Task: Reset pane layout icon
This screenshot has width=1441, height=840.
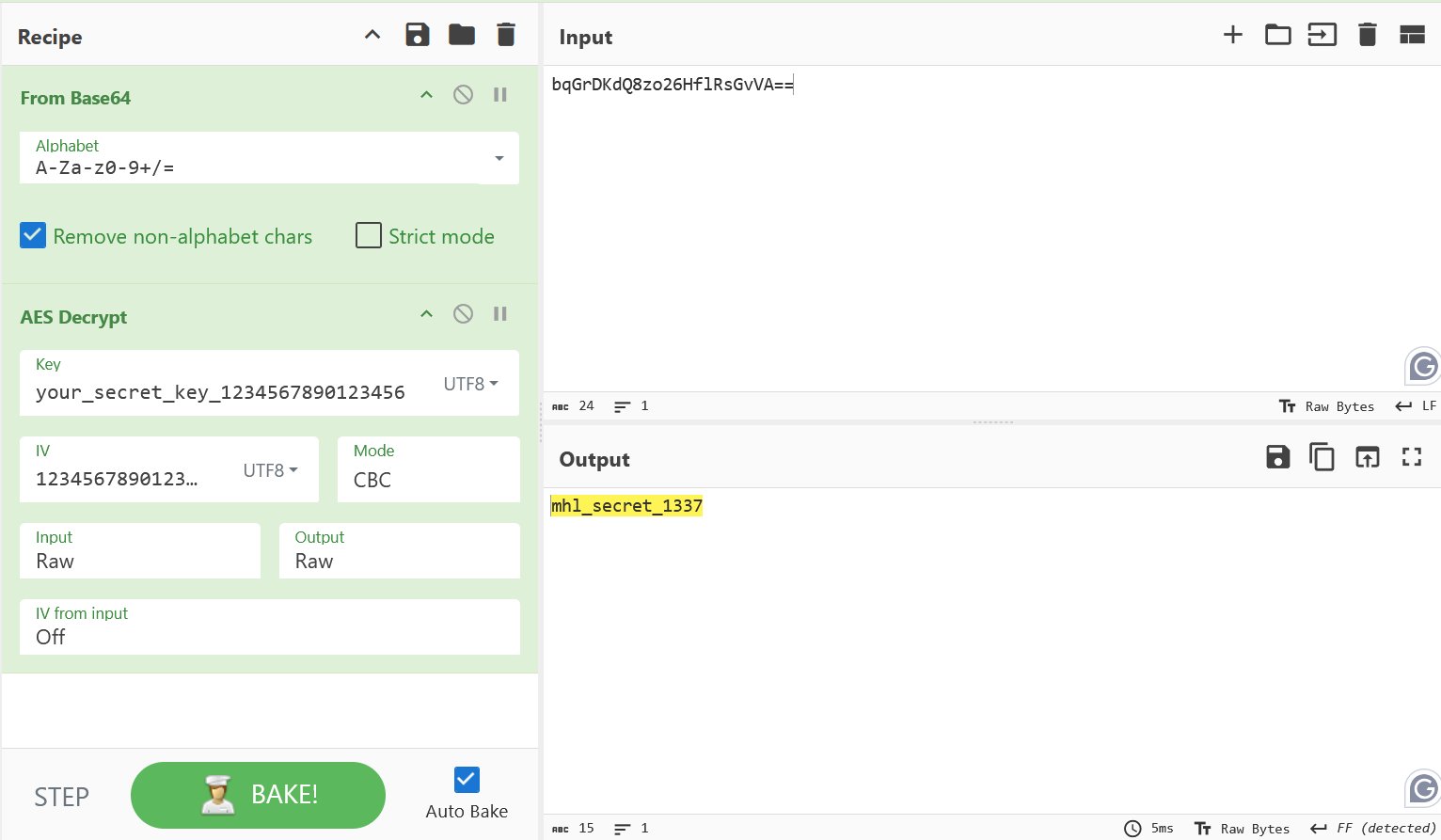Action: tap(1412, 36)
